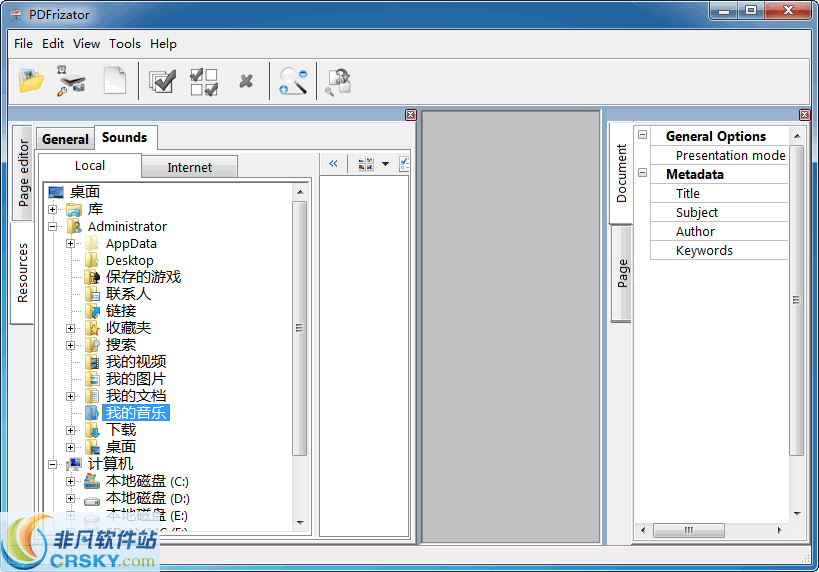
Task: Select the Desktop folder in tree
Action: (x=129, y=261)
